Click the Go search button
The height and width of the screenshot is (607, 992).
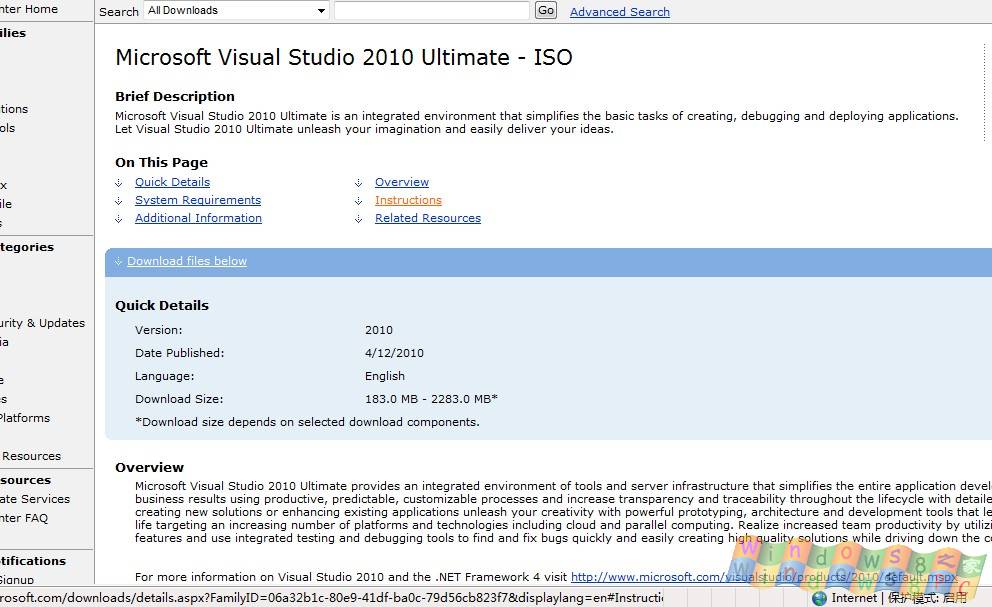(546, 10)
